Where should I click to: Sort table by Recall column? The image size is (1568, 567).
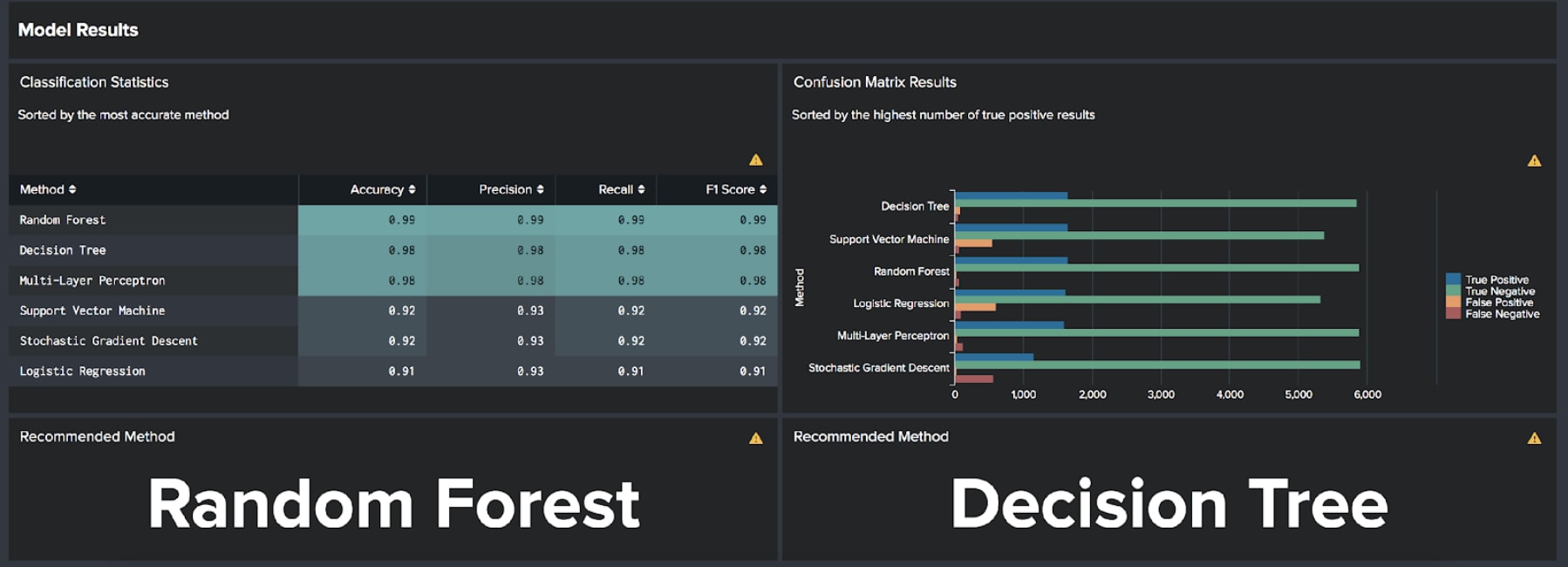pyautogui.click(x=621, y=189)
